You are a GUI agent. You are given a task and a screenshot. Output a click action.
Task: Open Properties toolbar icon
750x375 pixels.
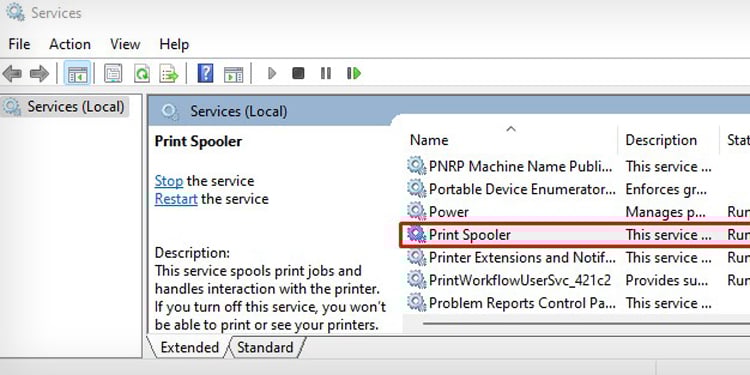pyautogui.click(x=113, y=74)
